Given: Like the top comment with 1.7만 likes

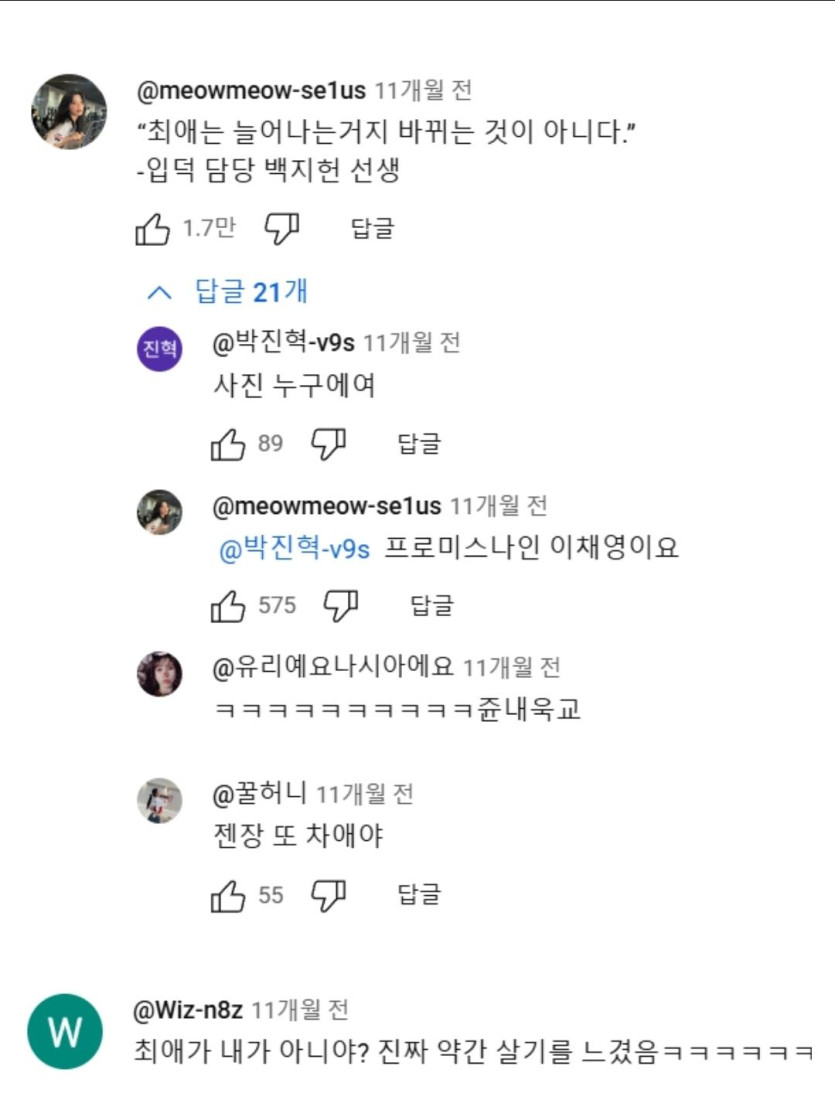Looking at the screenshot, I should pyautogui.click(x=153, y=229).
